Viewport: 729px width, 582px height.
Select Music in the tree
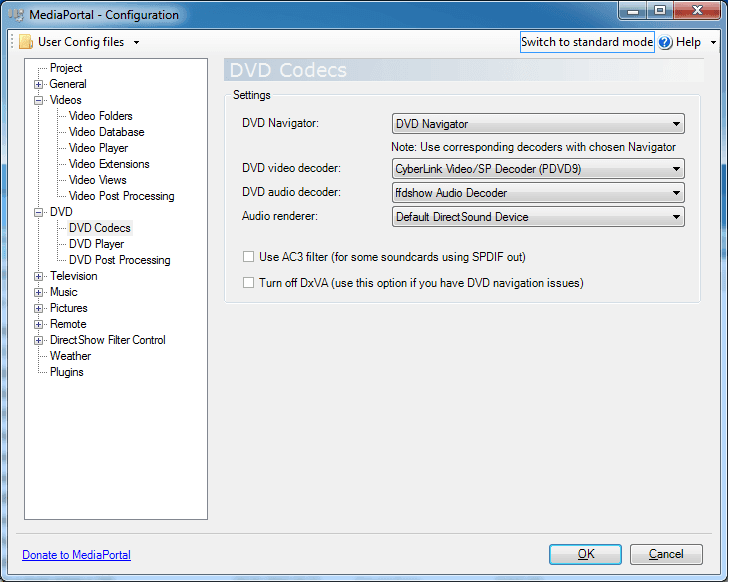(63, 292)
